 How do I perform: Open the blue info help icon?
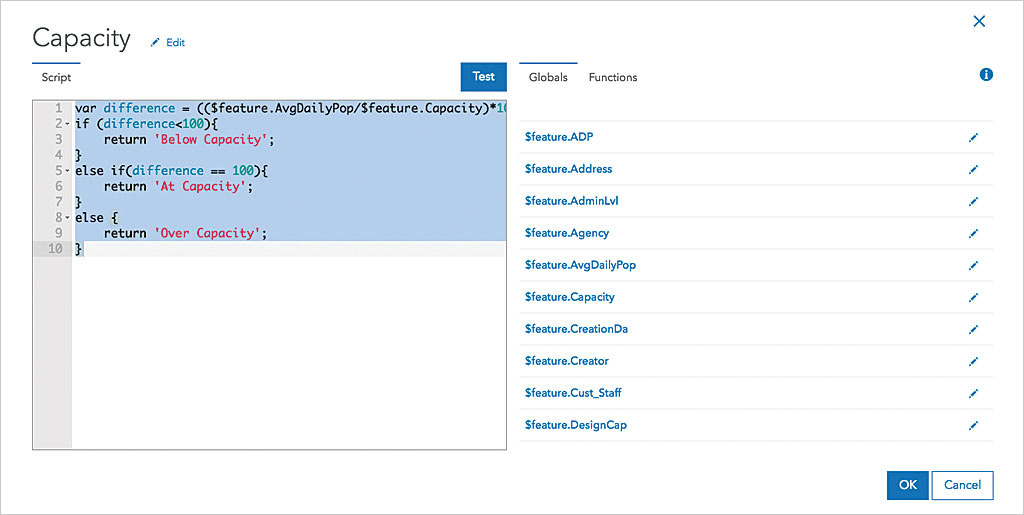tap(986, 75)
